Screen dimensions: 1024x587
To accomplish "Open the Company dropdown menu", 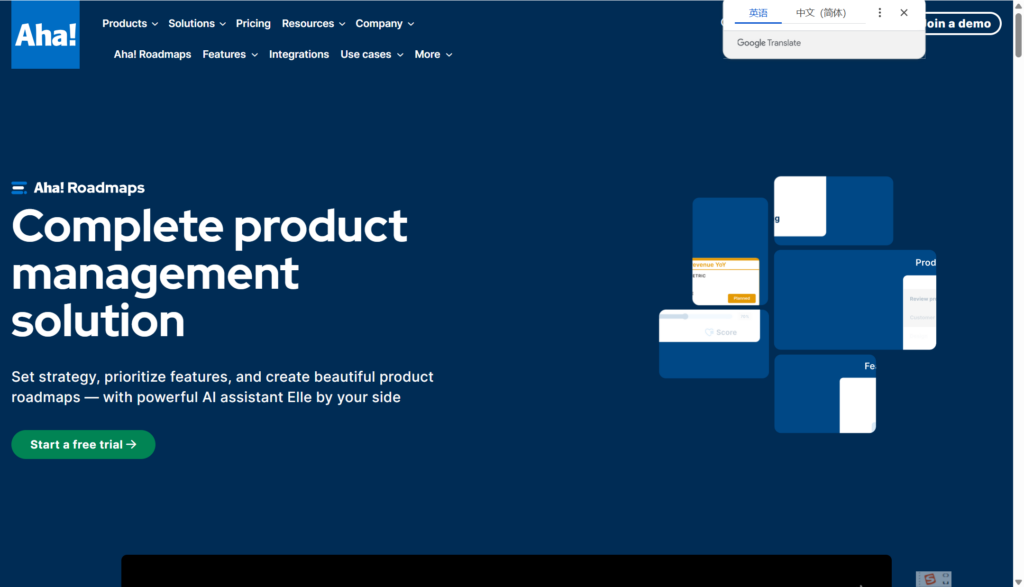I will point(385,23).
